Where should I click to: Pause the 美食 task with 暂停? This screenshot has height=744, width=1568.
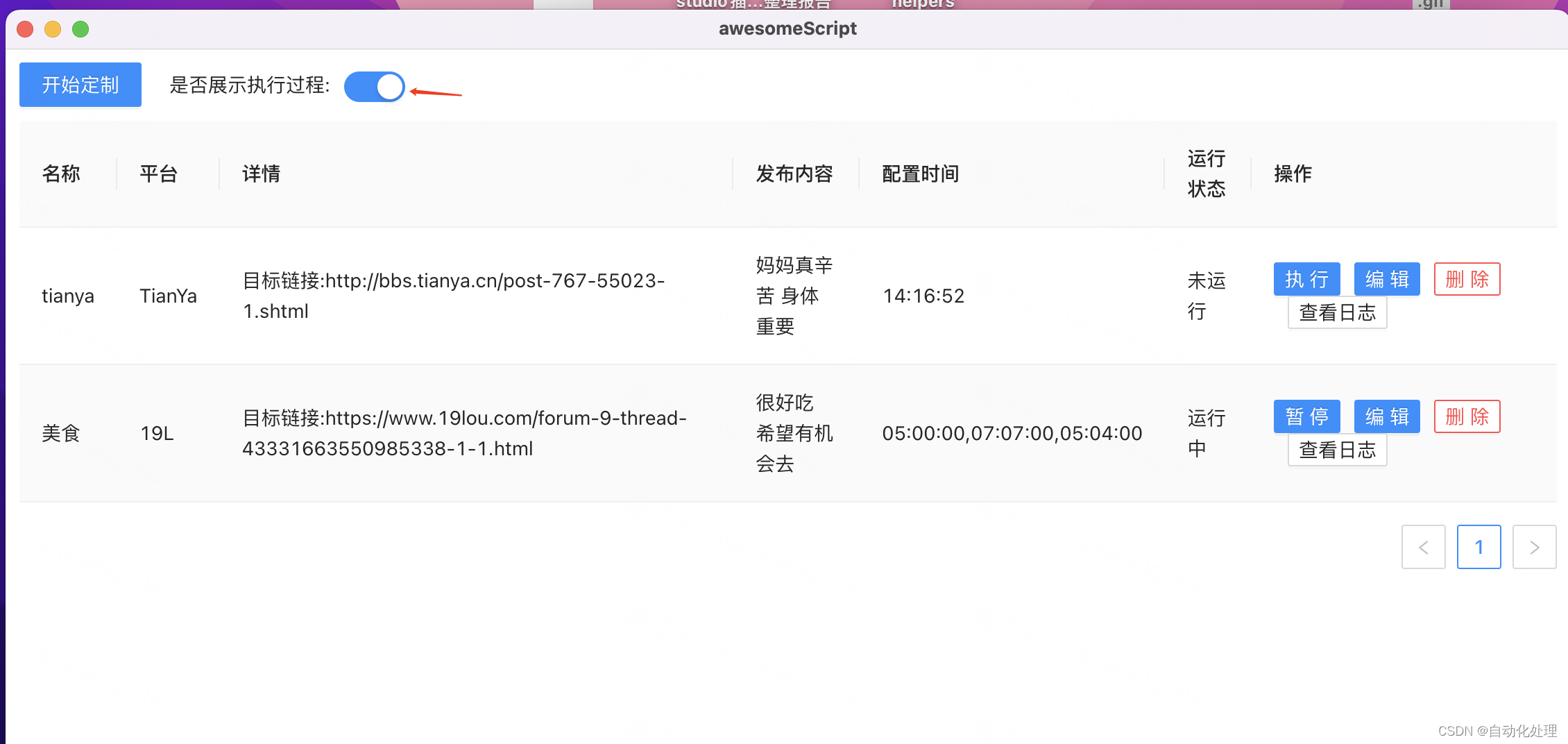pos(1306,416)
